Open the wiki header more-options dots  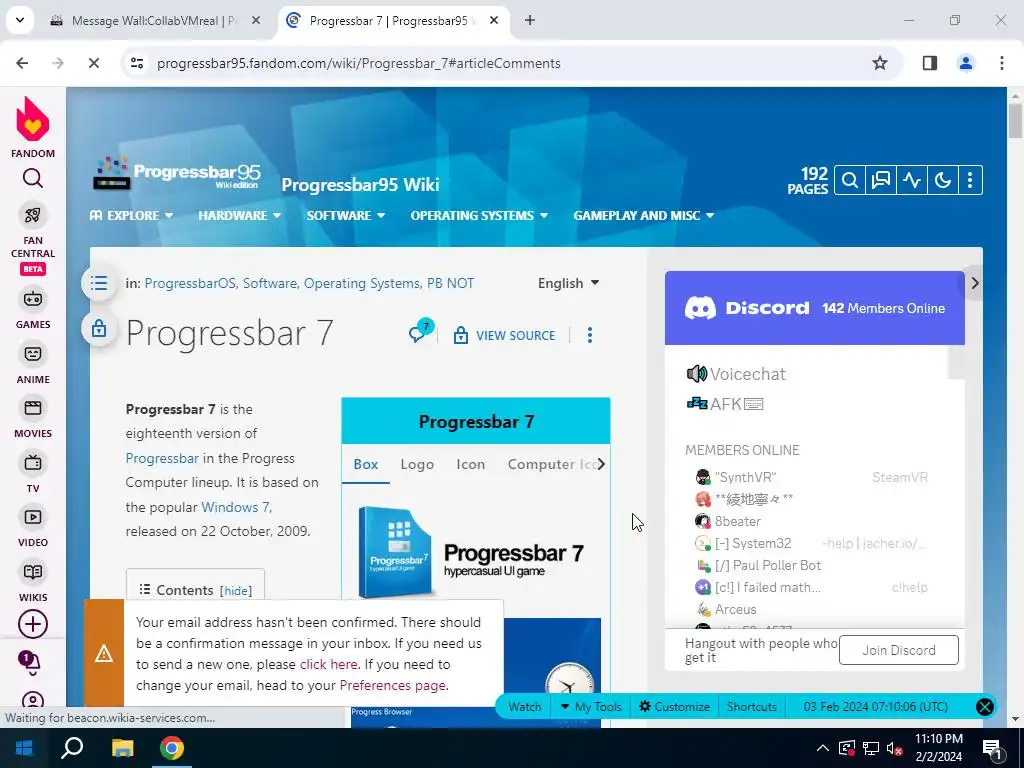pyautogui.click(x=970, y=180)
